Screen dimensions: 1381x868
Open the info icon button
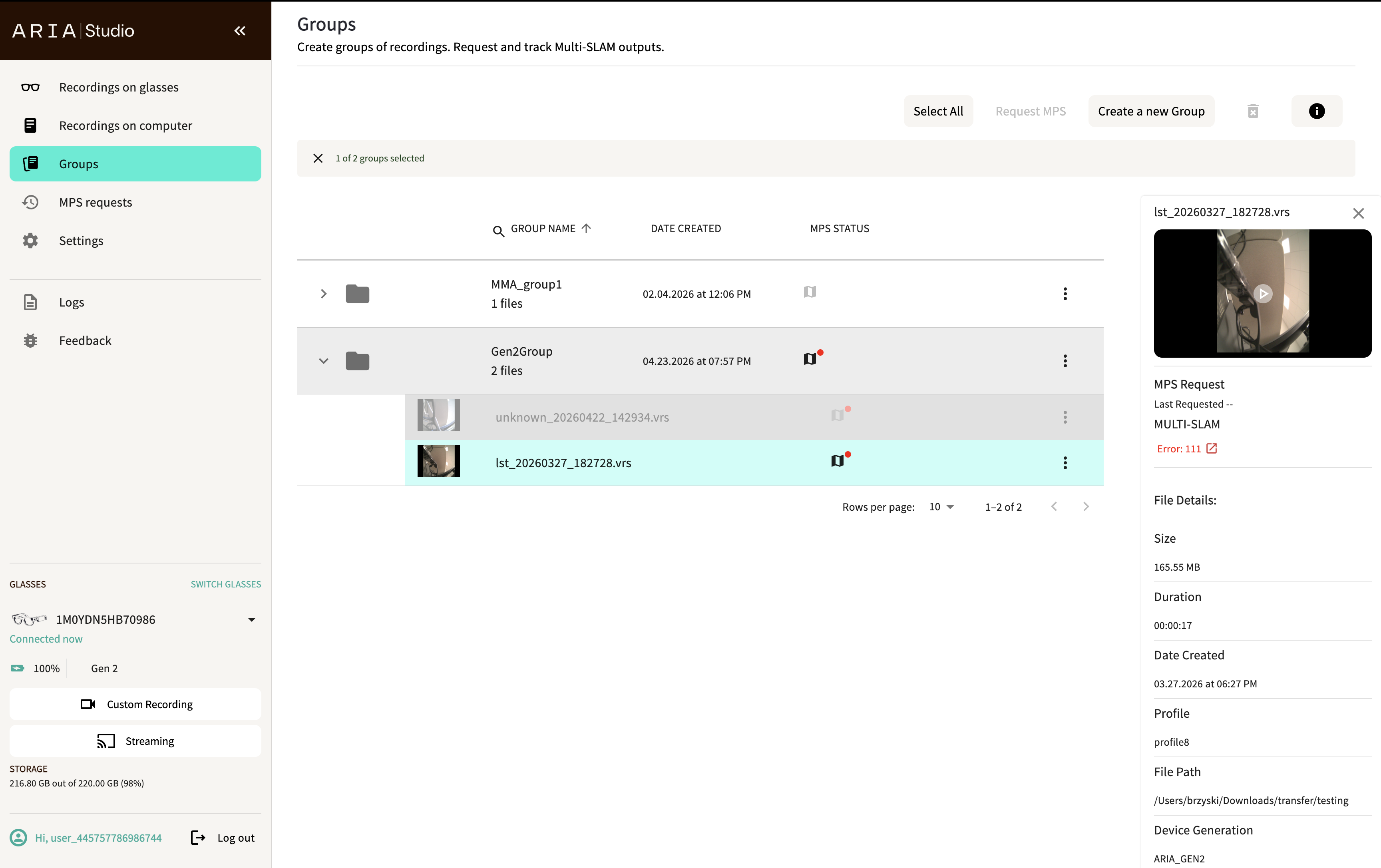click(x=1317, y=111)
